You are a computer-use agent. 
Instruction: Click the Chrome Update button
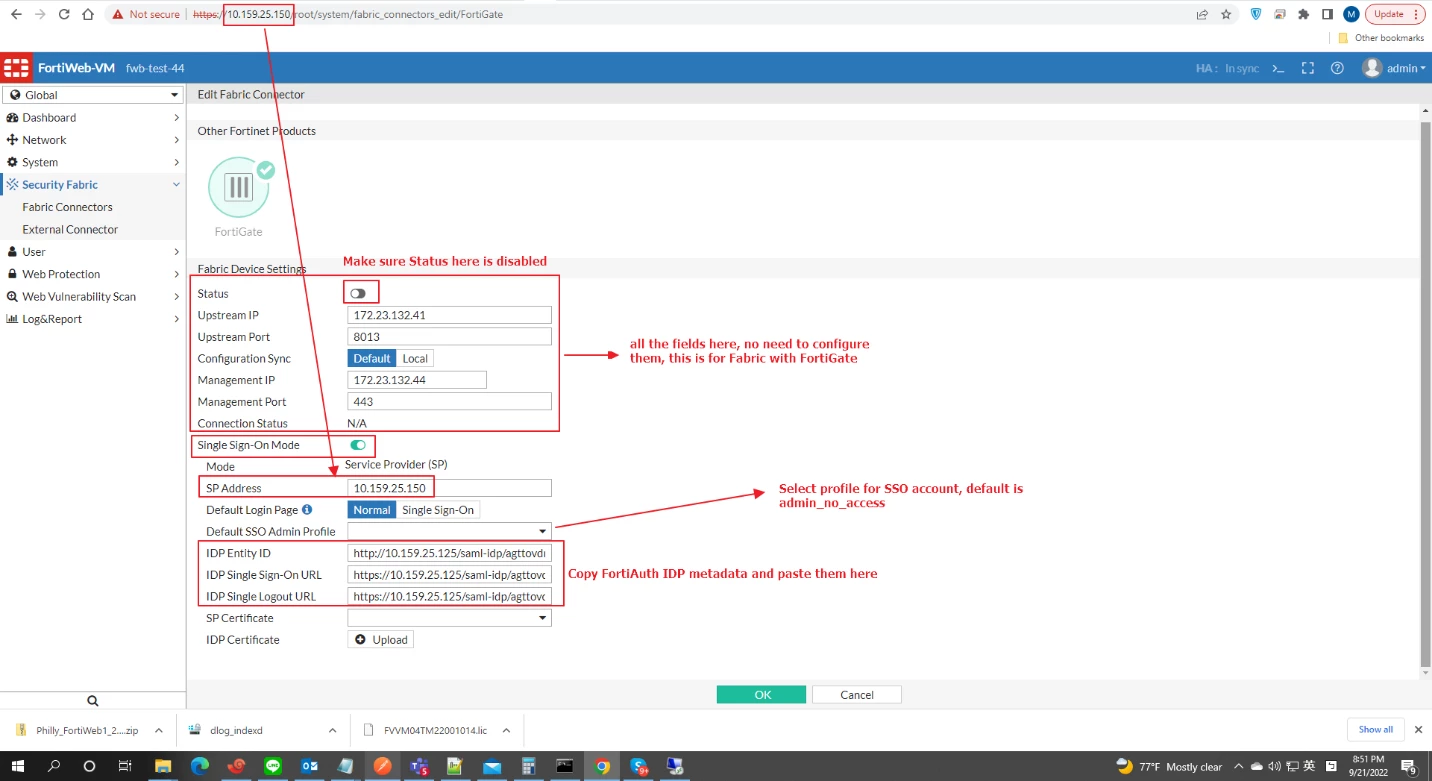[x=1395, y=14]
